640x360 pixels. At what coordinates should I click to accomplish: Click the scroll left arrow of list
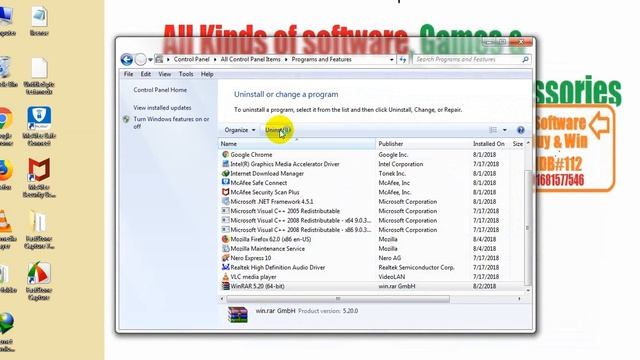pos(222,299)
